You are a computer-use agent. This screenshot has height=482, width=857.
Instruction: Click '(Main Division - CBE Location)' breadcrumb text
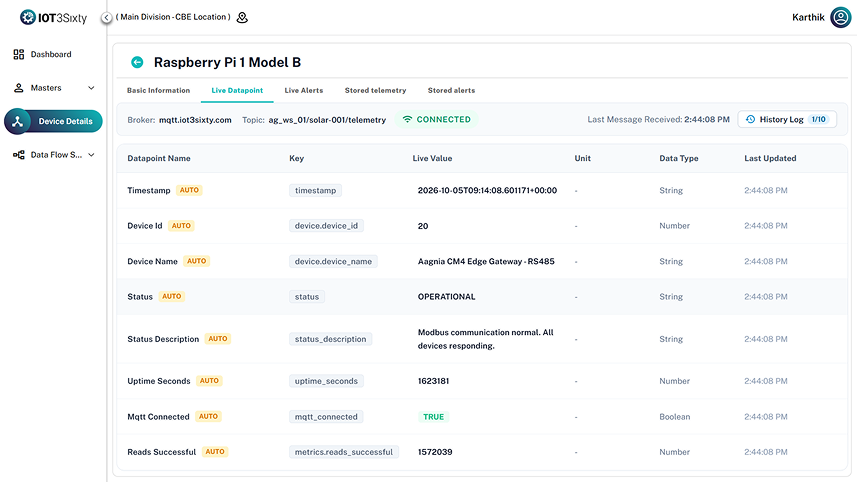[173, 17]
